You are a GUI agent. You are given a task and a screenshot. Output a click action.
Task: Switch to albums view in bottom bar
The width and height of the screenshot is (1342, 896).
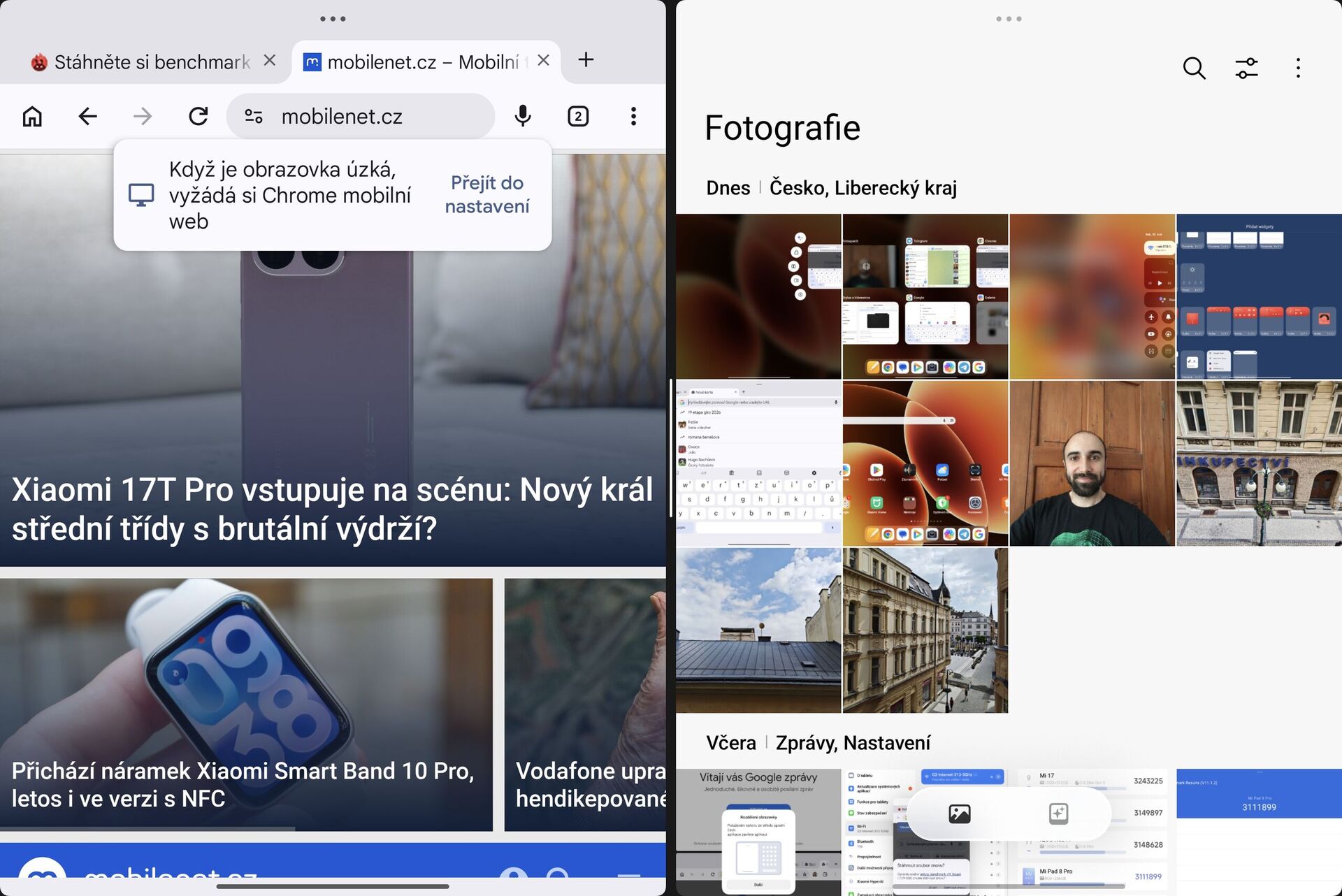click(1058, 814)
